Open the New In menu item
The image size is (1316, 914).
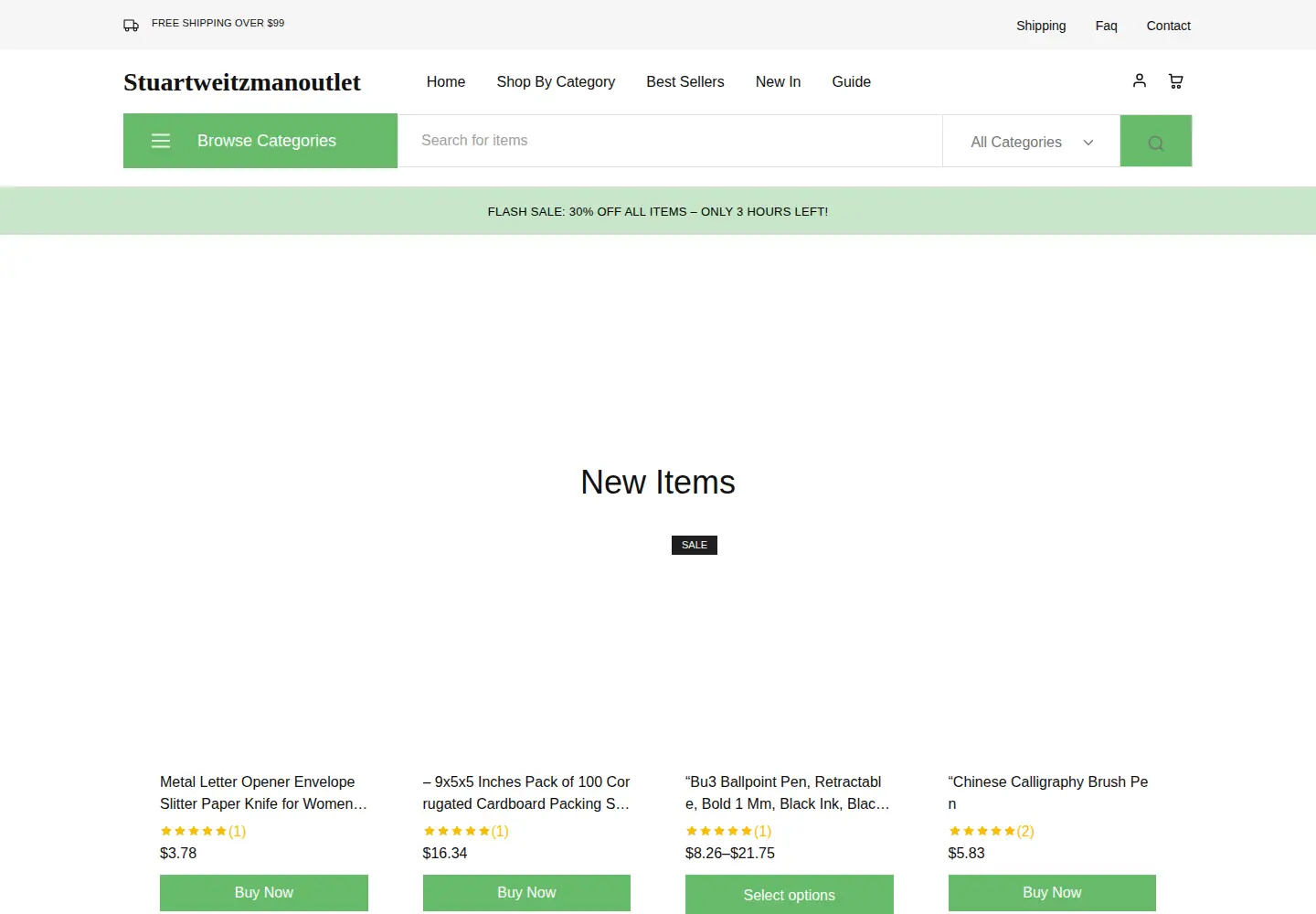[x=778, y=82]
